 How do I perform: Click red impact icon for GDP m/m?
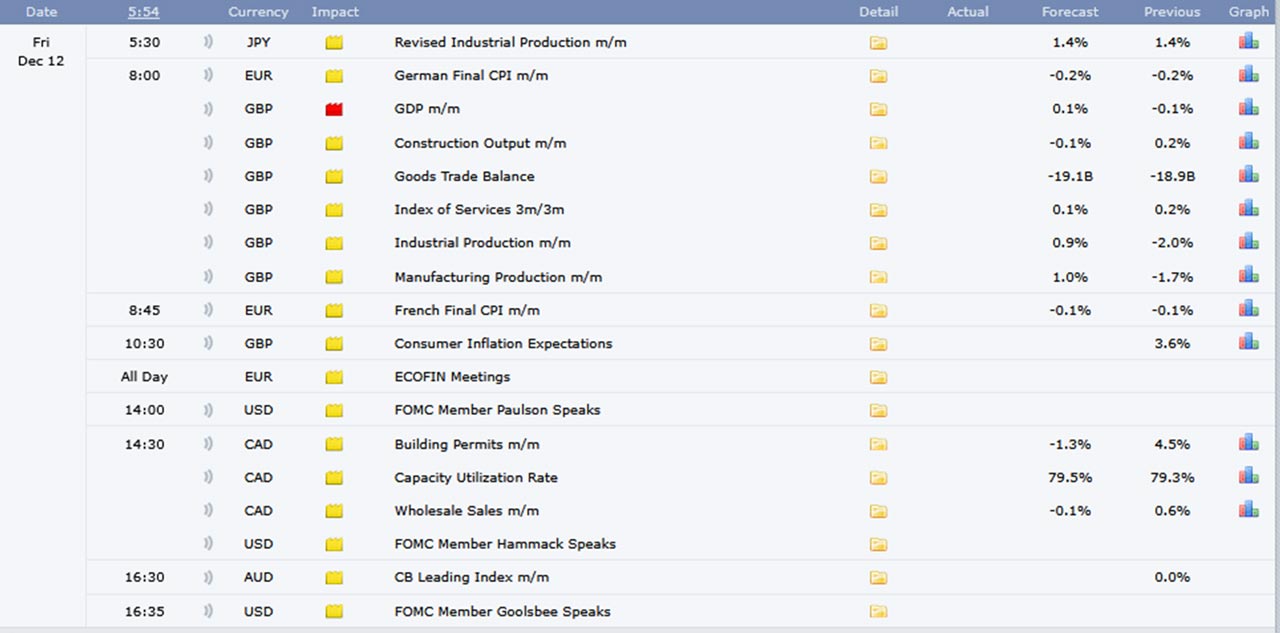pyautogui.click(x=334, y=109)
